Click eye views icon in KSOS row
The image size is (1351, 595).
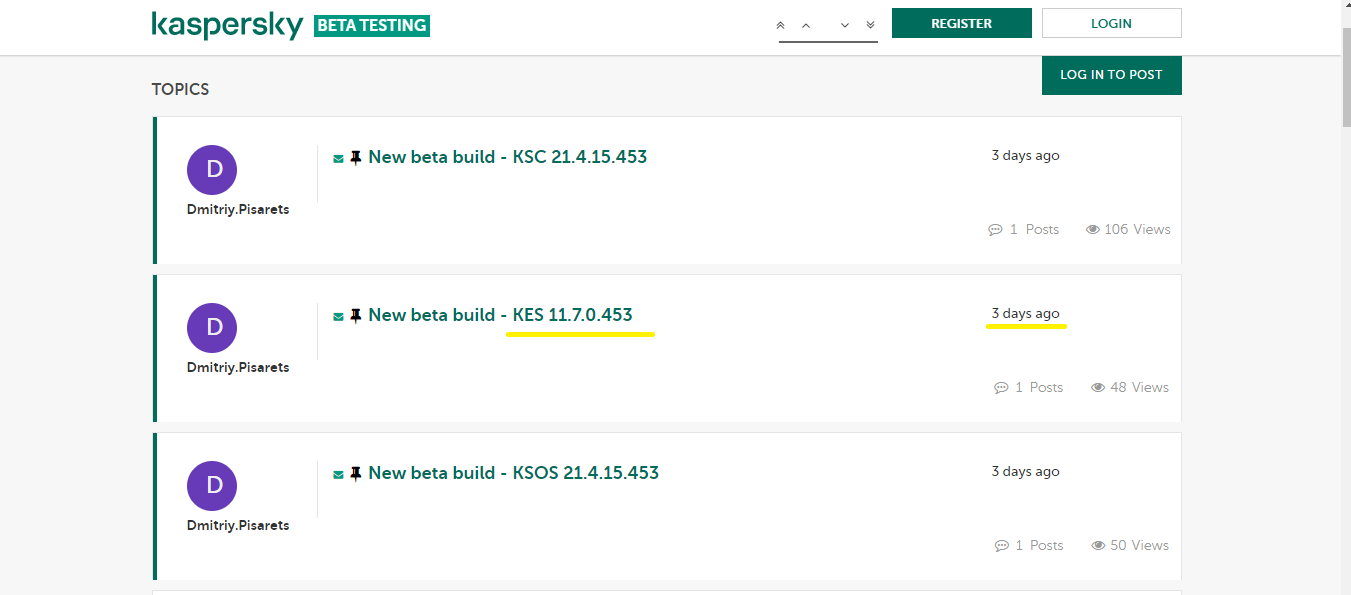point(1098,546)
